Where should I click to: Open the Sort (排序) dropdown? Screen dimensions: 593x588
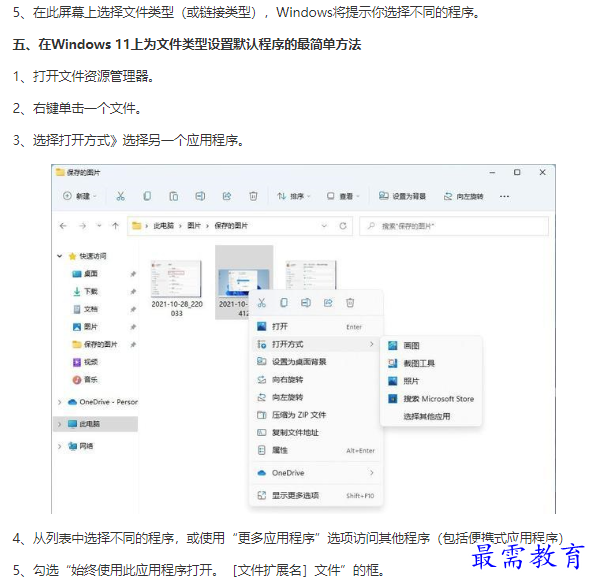point(294,196)
